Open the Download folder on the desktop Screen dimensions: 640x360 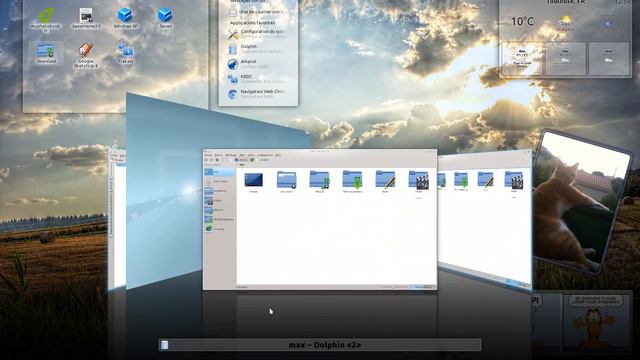(46, 53)
